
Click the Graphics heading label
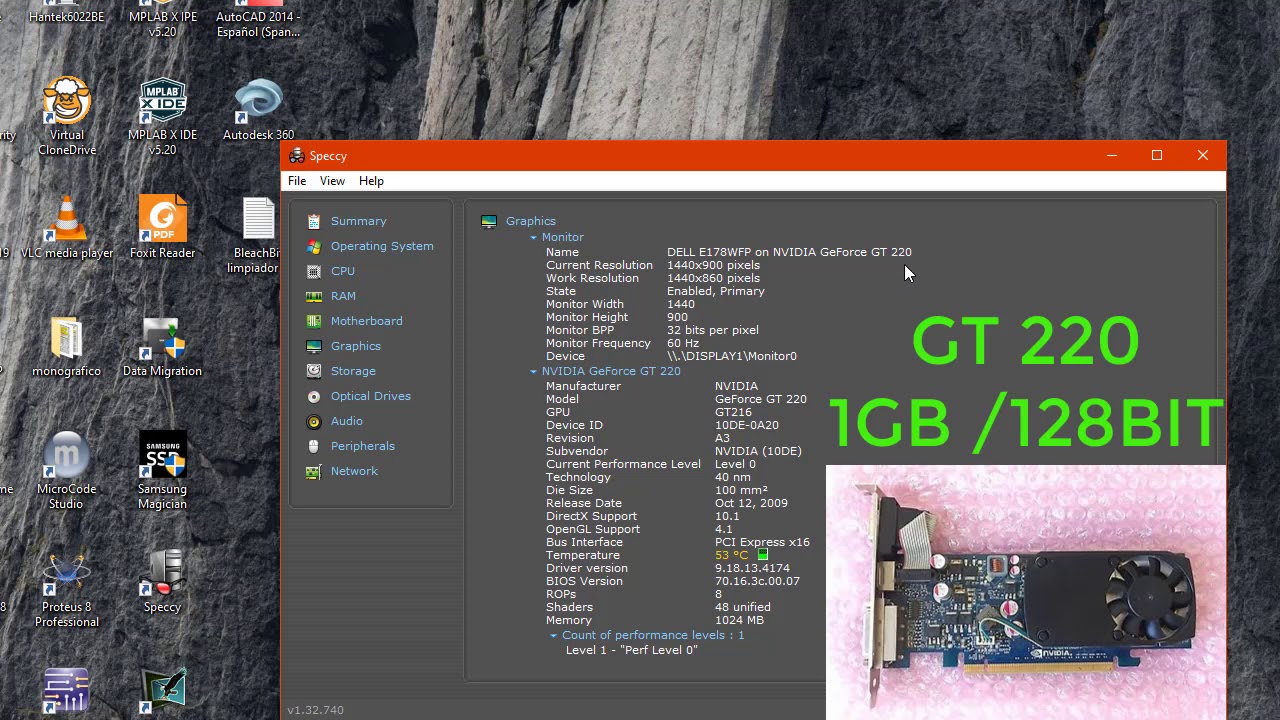pos(530,221)
